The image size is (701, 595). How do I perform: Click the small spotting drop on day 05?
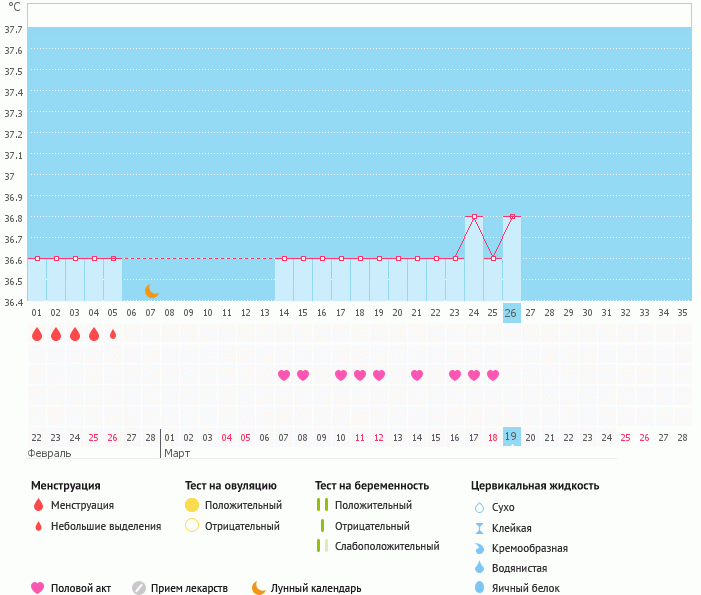(113, 334)
